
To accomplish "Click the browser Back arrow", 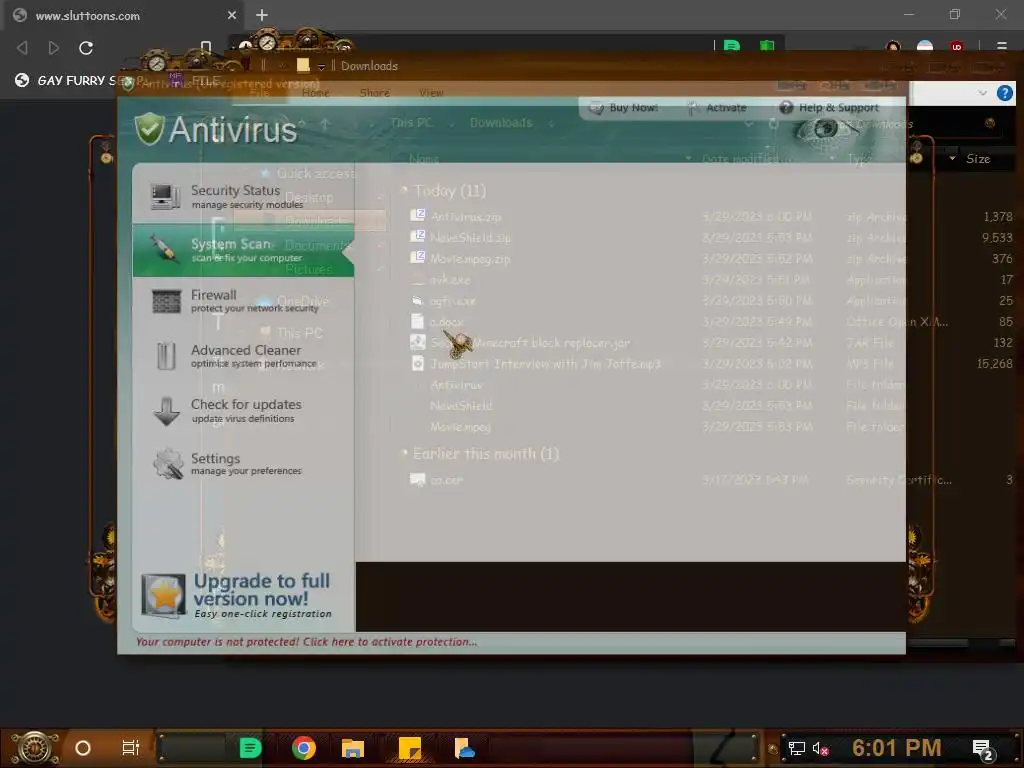I will click(x=22, y=48).
